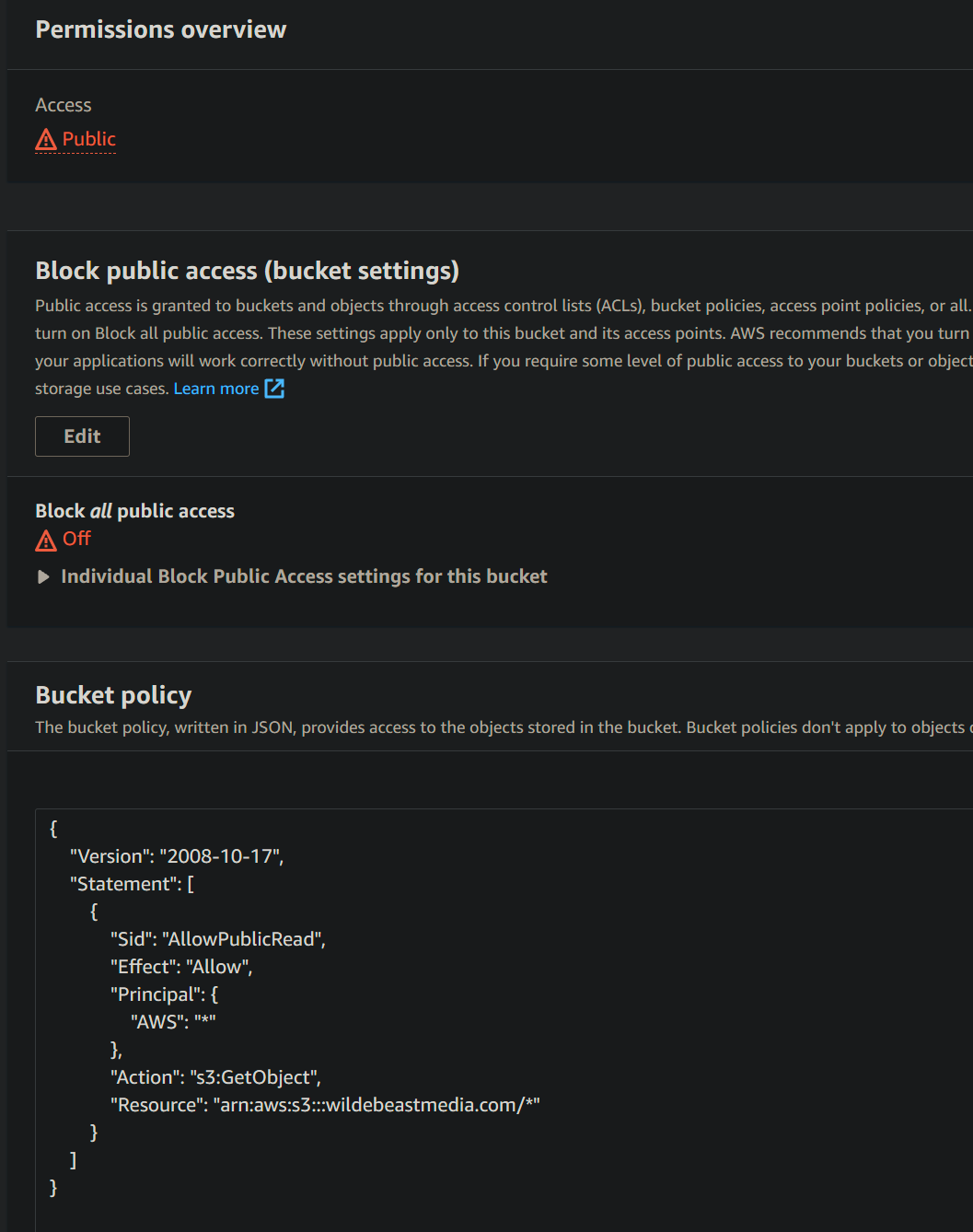This screenshot has width=973, height=1232.
Task: Click the alert icon under Block all public access
Action: [45, 540]
